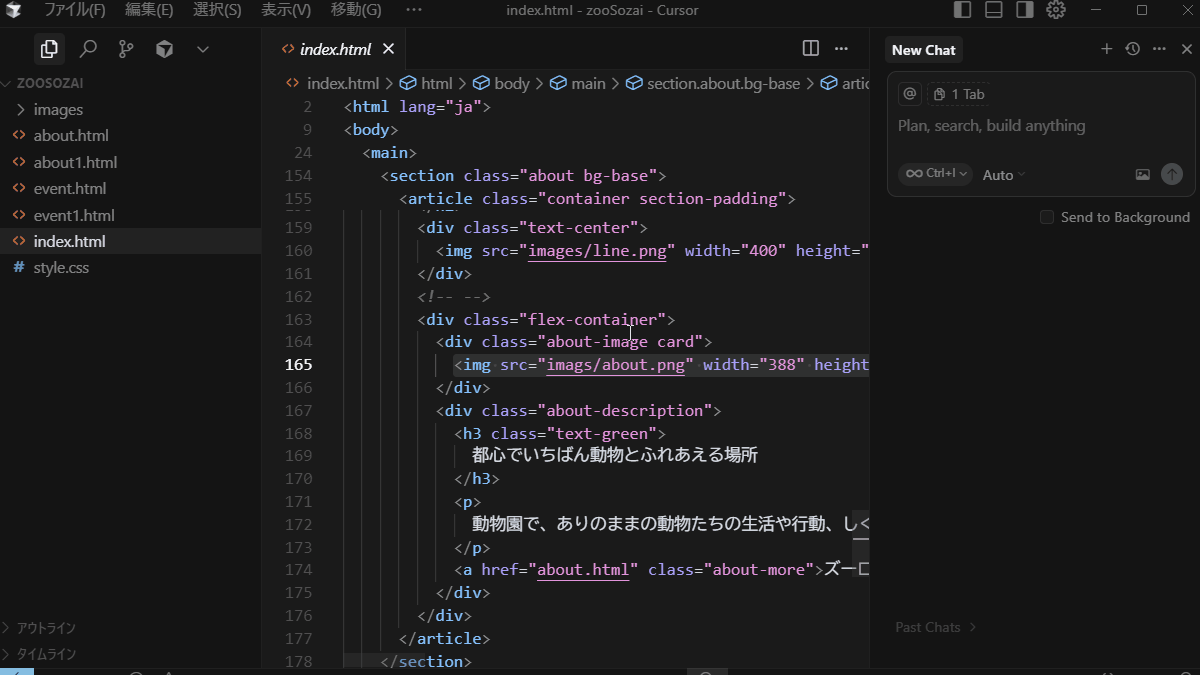The height and width of the screenshot is (675, 1200).
Task: Toggle the primary sidebar layout icon
Action: (x=962, y=10)
